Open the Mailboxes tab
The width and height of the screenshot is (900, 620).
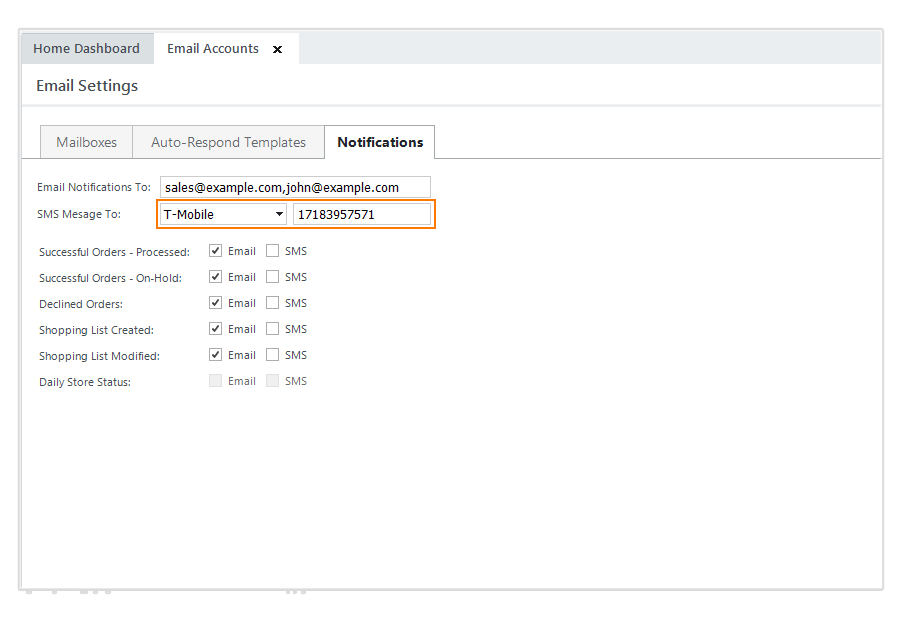87,142
